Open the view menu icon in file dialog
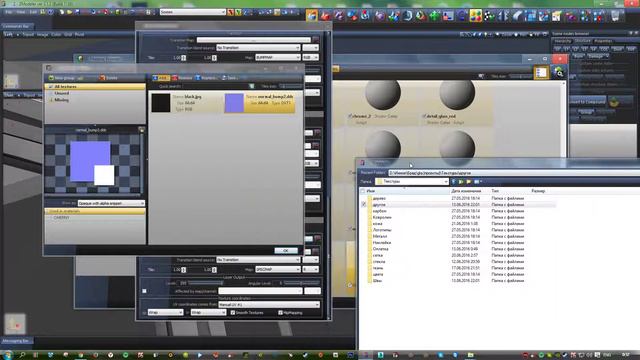The image size is (640, 360). click(x=478, y=181)
